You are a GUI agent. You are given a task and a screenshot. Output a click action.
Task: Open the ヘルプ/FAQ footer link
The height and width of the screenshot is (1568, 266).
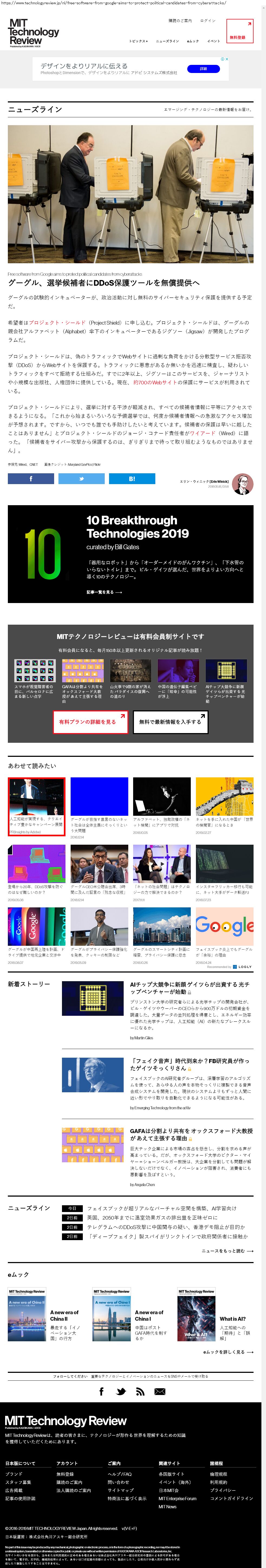tap(119, 1474)
